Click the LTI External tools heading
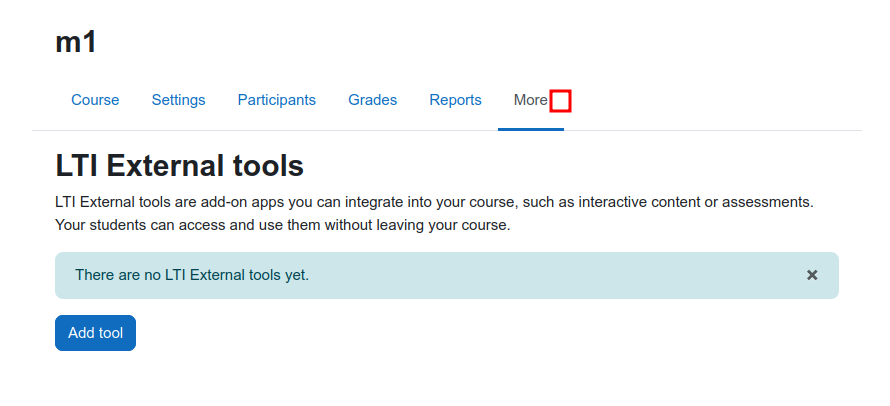The width and height of the screenshot is (890, 406). (179, 166)
